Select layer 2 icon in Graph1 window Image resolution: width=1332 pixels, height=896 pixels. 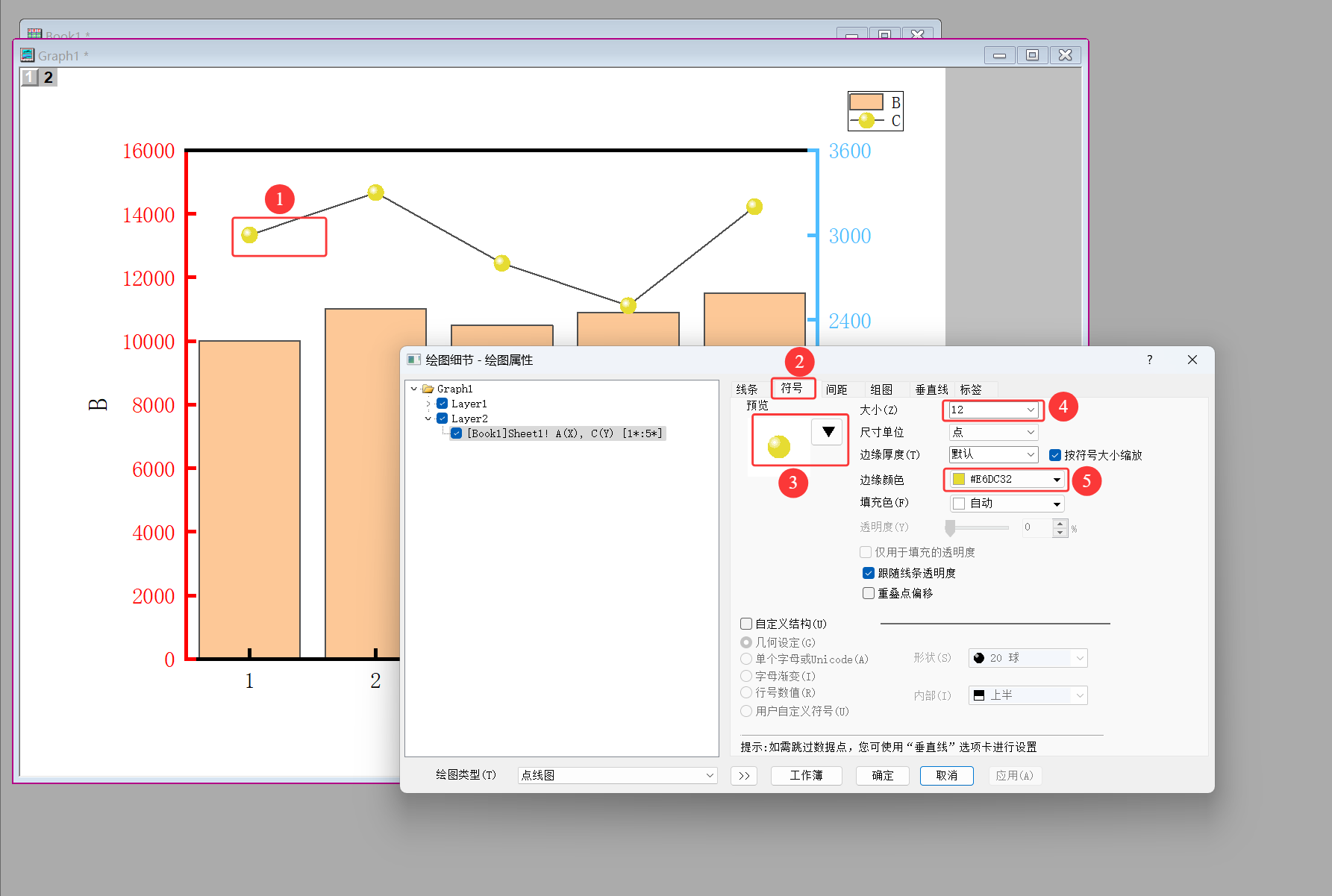[48, 77]
